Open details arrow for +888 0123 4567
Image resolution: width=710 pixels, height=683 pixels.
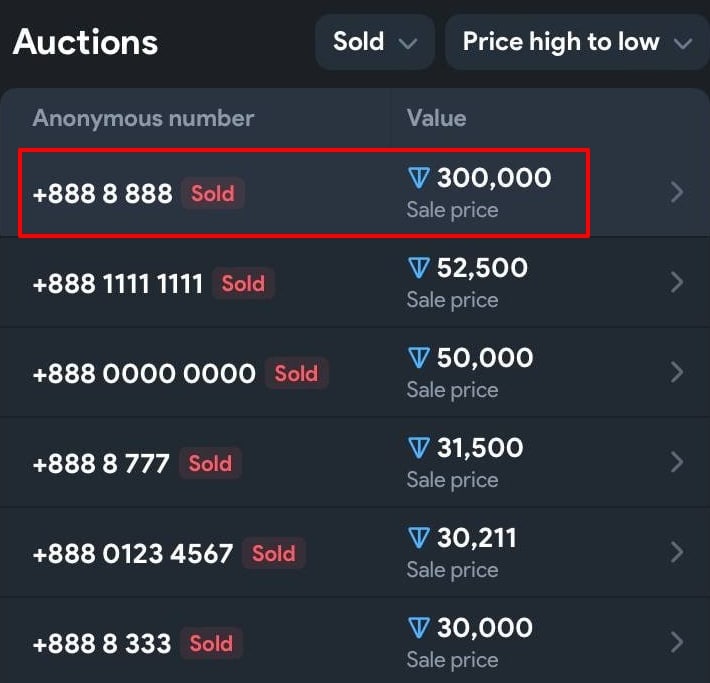point(677,553)
